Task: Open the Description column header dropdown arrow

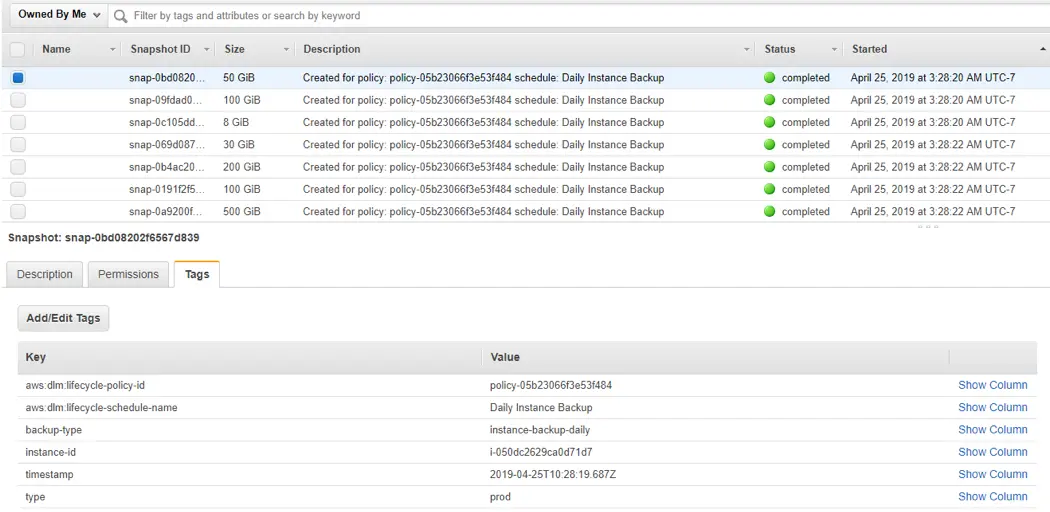Action: click(x=747, y=49)
